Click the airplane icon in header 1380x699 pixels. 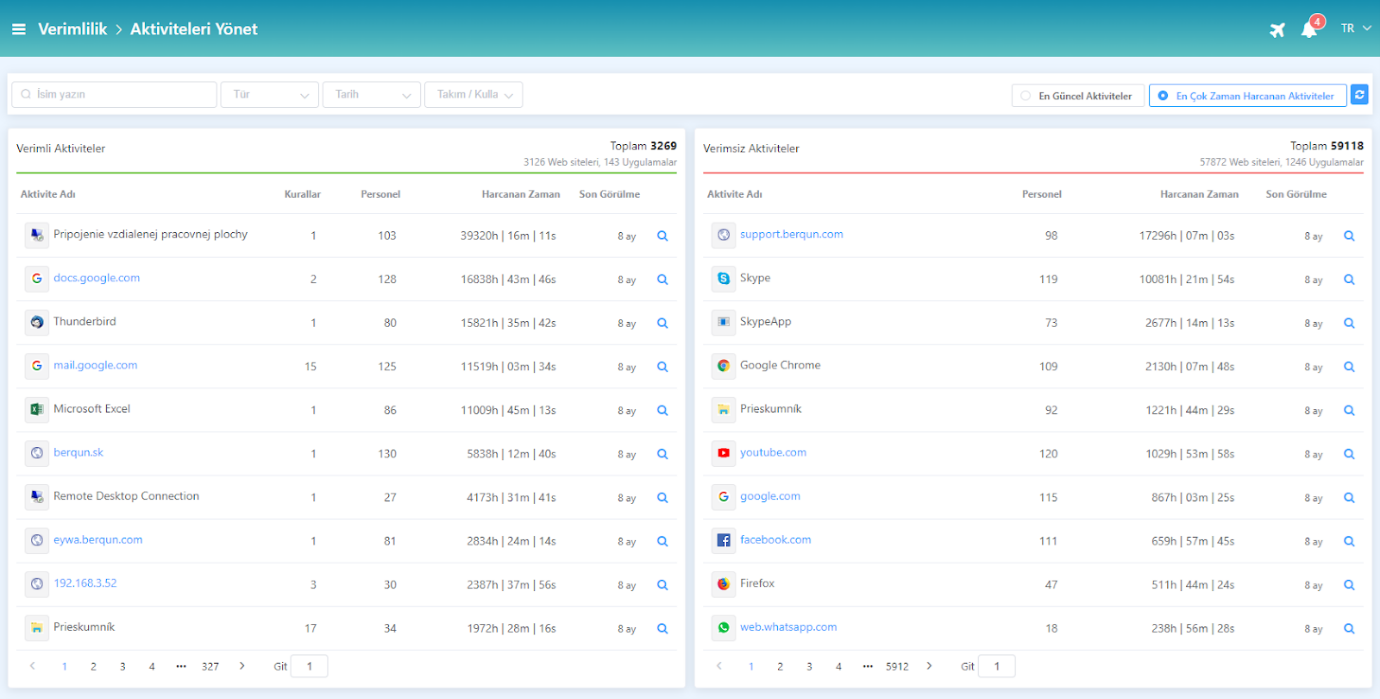(x=1276, y=30)
